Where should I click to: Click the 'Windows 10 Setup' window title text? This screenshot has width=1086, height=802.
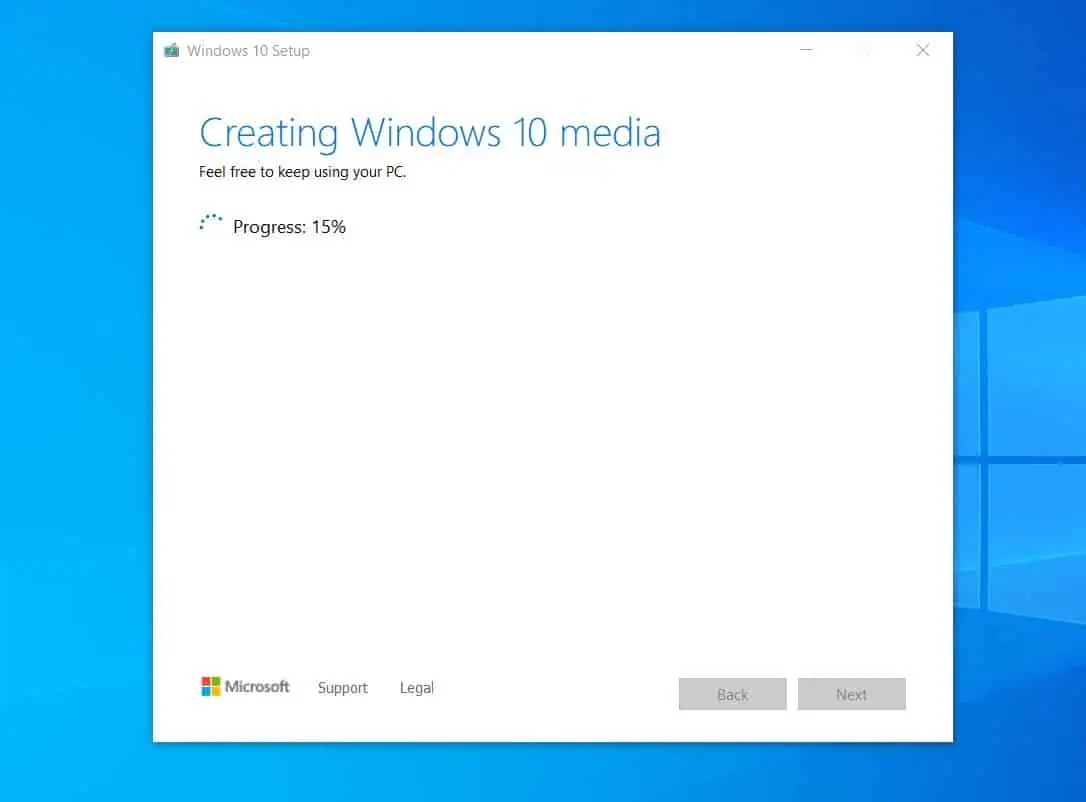(248, 51)
